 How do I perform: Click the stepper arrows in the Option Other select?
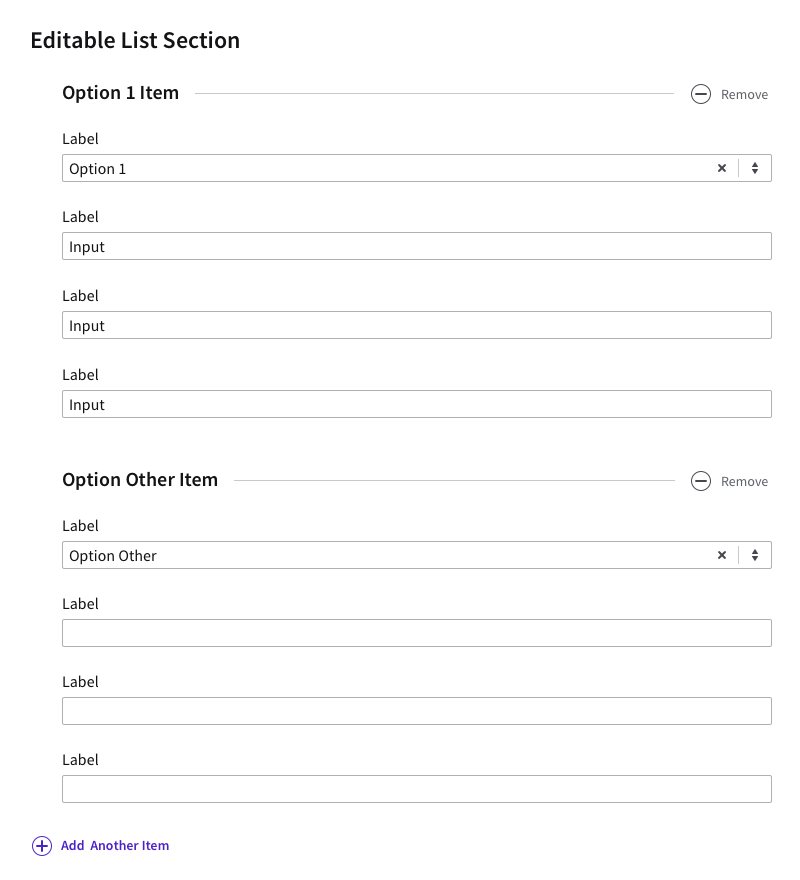(755, 555)
